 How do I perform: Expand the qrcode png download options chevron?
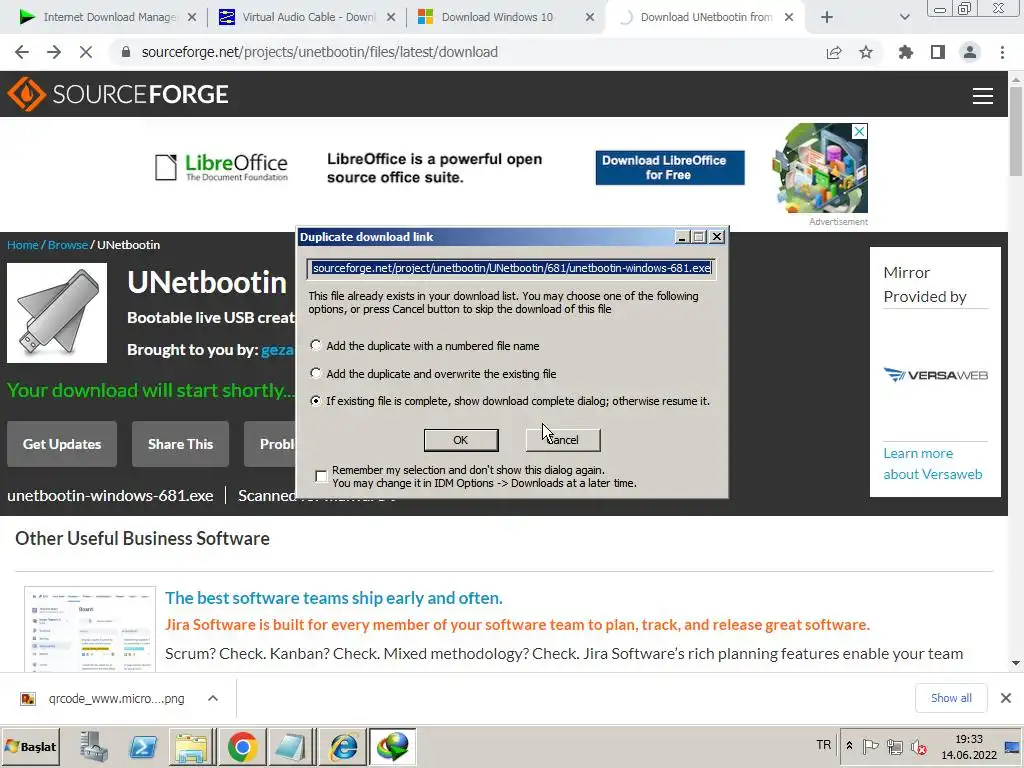pos(213,698)
